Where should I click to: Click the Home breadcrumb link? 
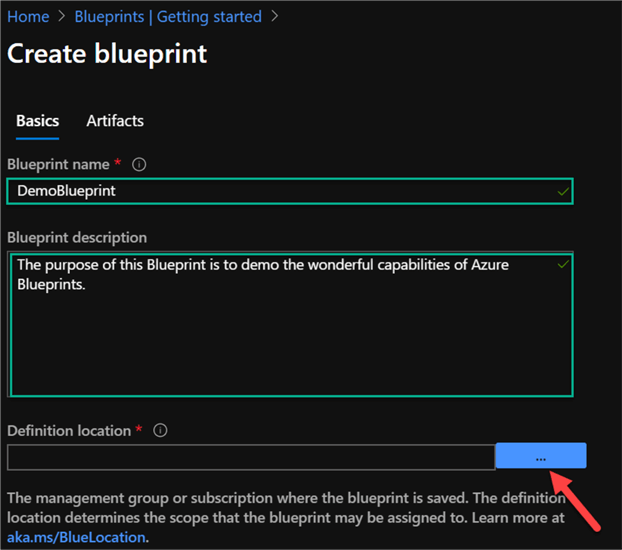tap(28, 17)
